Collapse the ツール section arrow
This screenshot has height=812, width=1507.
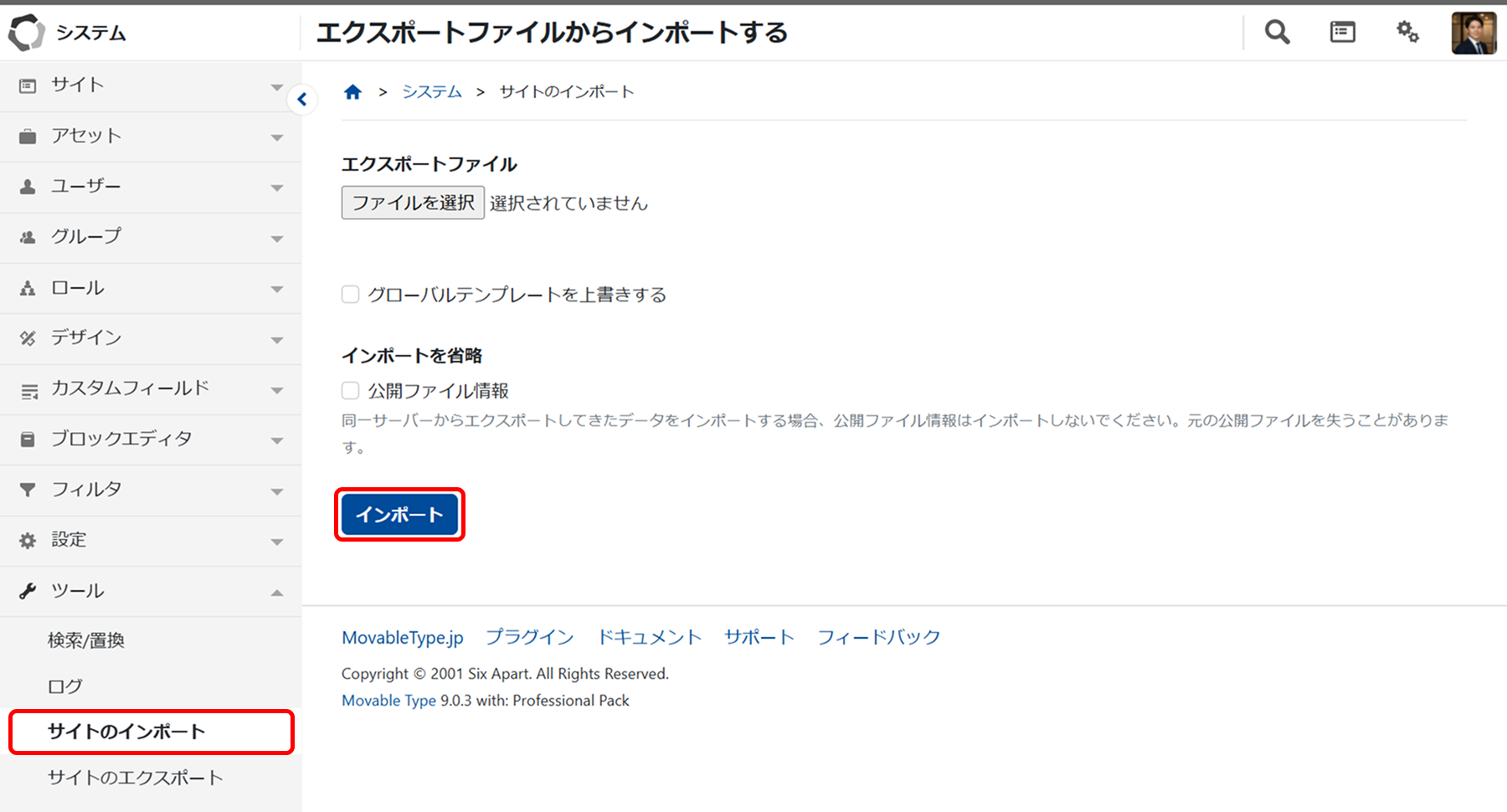(x=277, y=593)
